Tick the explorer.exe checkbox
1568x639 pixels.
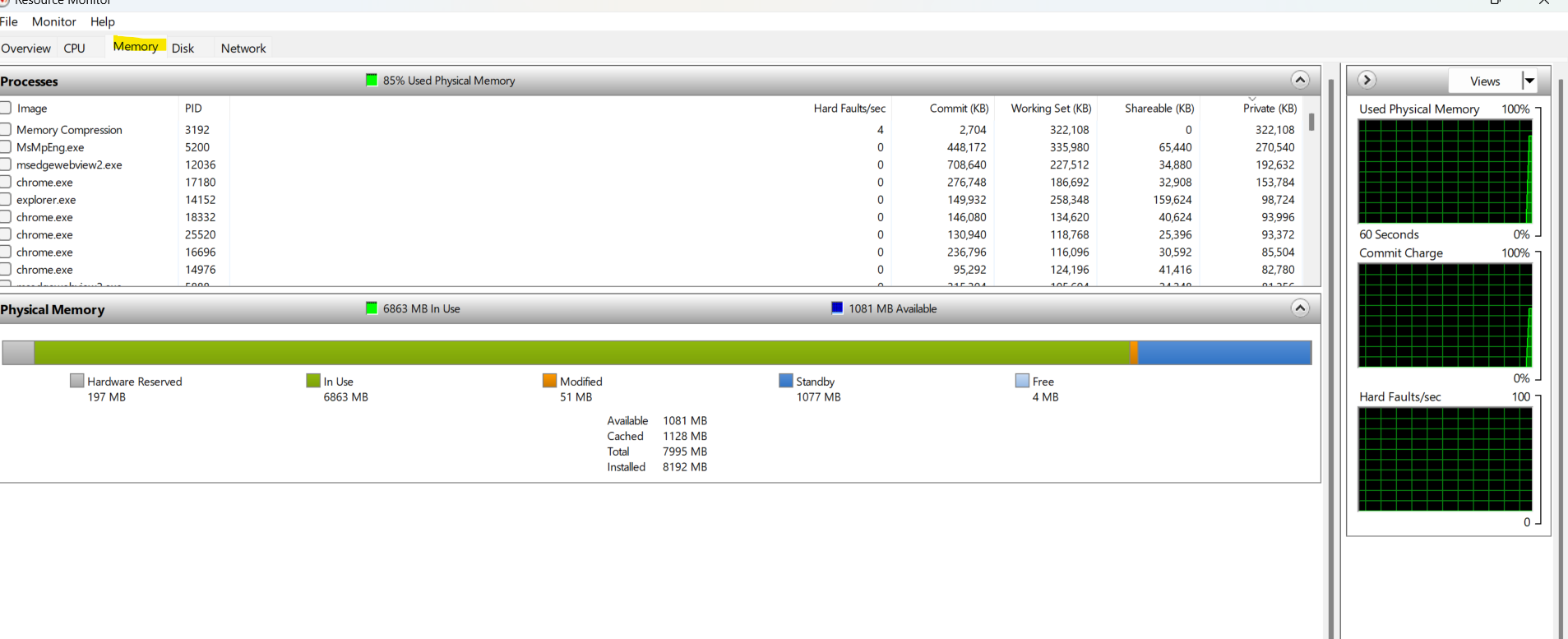point(5,199)
